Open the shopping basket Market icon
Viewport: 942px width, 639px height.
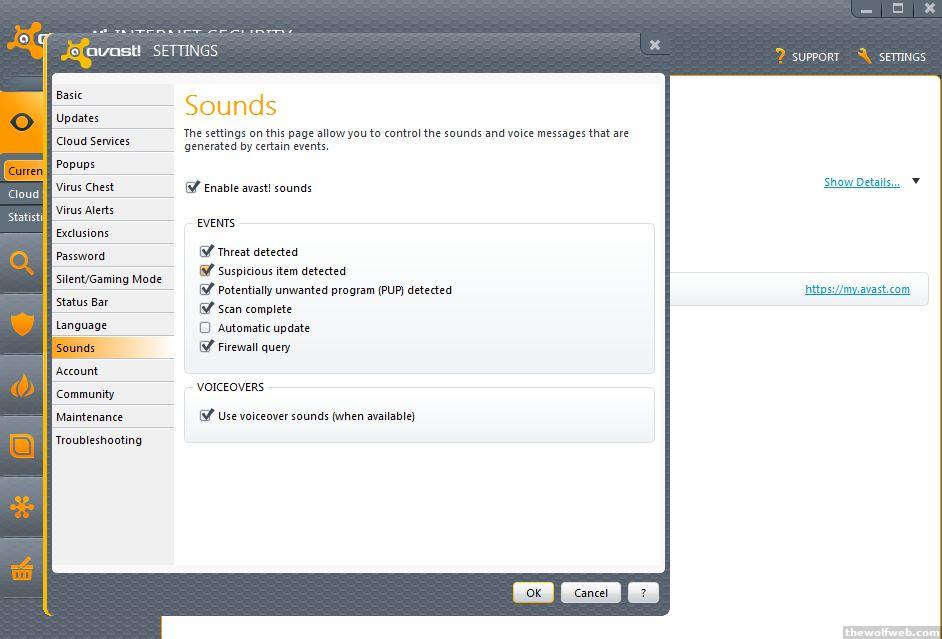point(22,570)
